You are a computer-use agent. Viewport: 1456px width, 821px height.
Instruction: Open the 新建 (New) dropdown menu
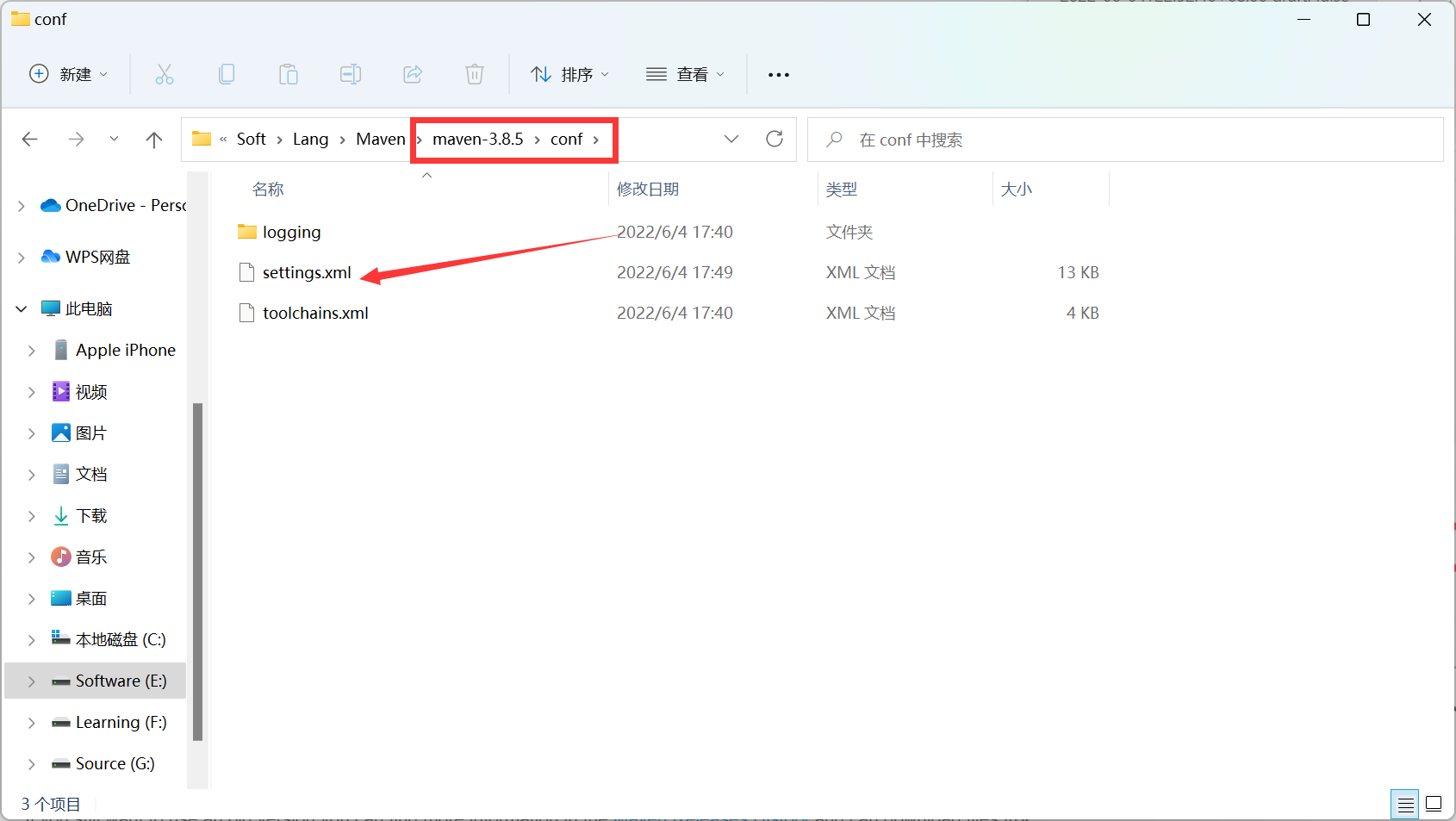[x=69, y=75]
